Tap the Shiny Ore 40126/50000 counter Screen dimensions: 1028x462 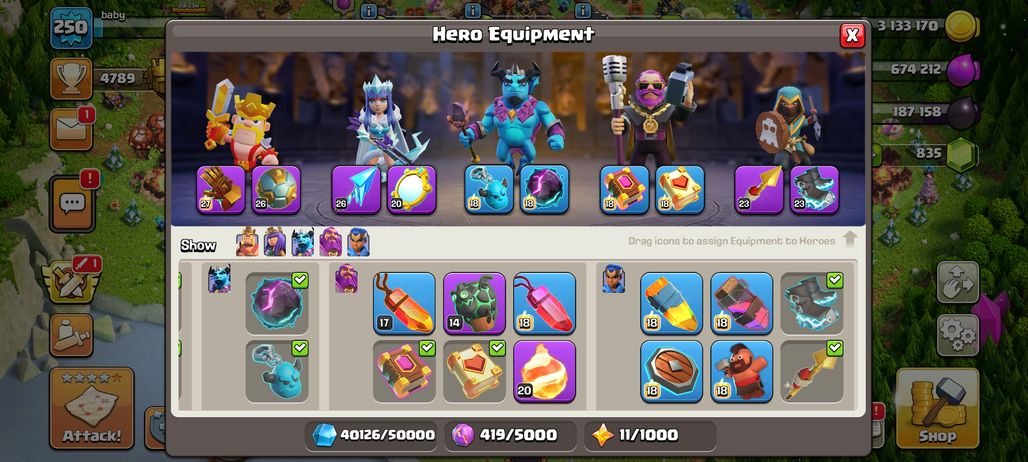[x=373, y=434]
